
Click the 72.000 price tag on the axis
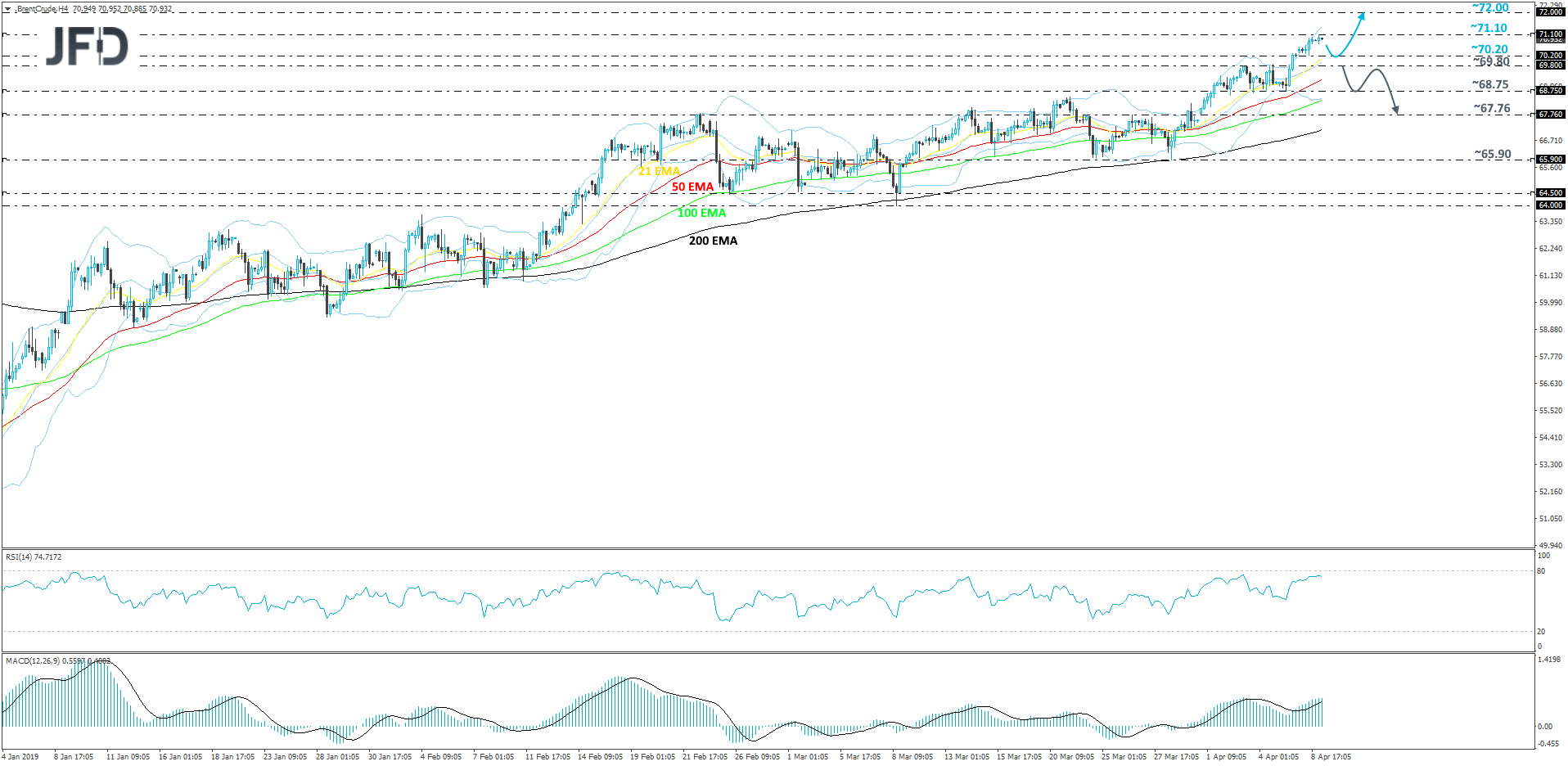click(x=1549, y=12)
